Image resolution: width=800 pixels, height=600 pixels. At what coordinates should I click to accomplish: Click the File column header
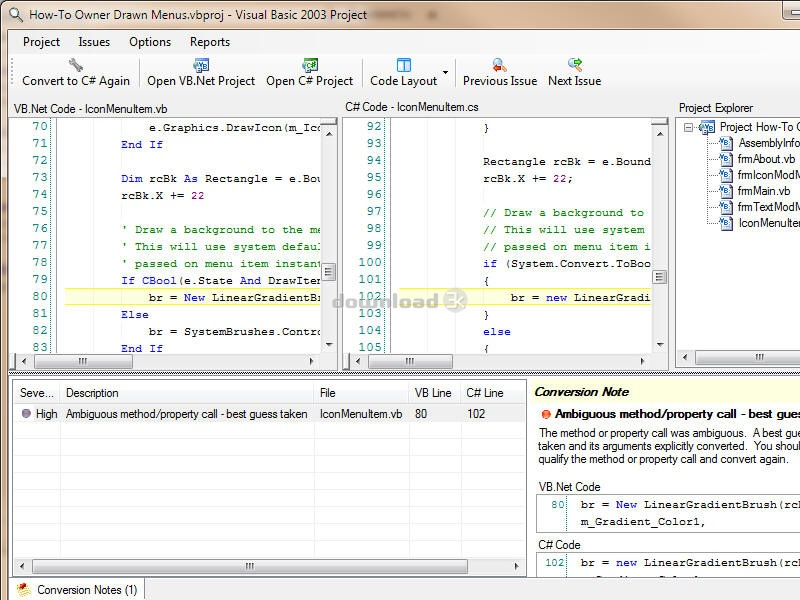[x=361, y=393]
